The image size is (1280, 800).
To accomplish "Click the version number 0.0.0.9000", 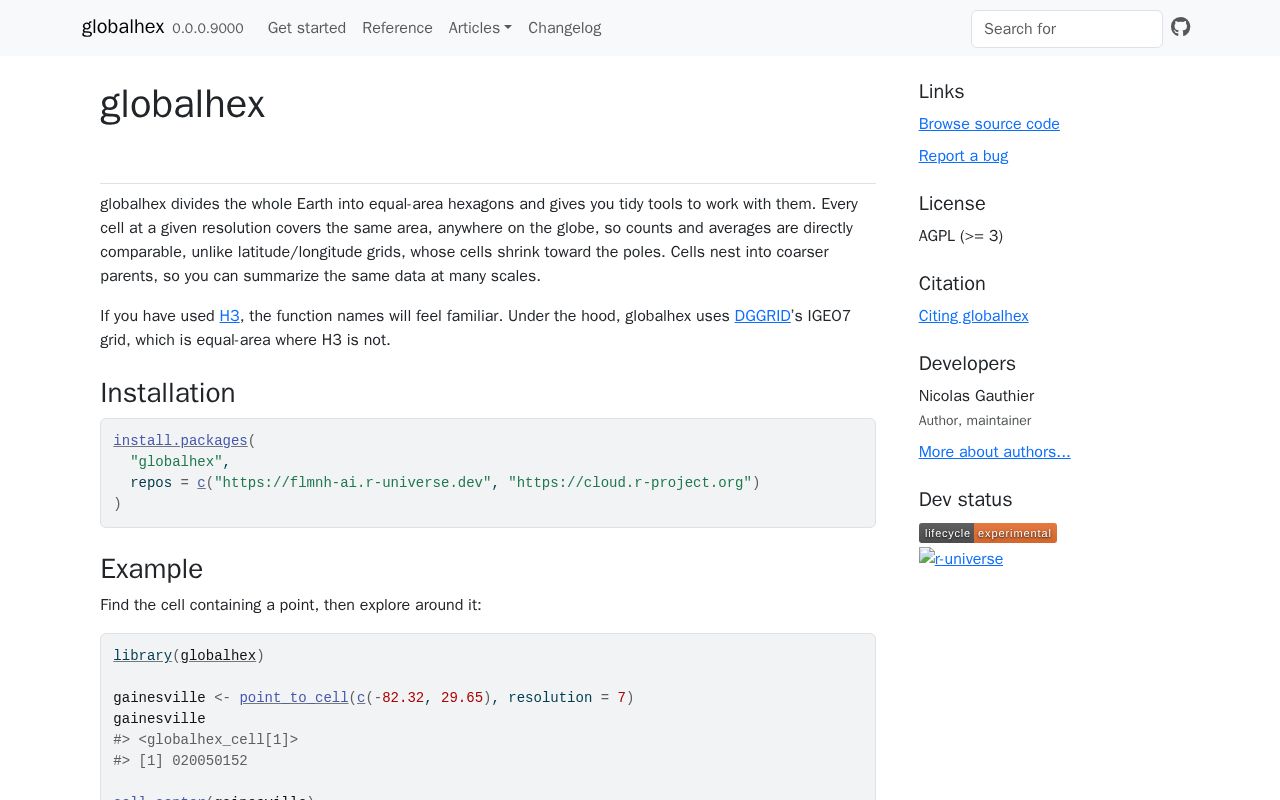I will coord(208,29).
